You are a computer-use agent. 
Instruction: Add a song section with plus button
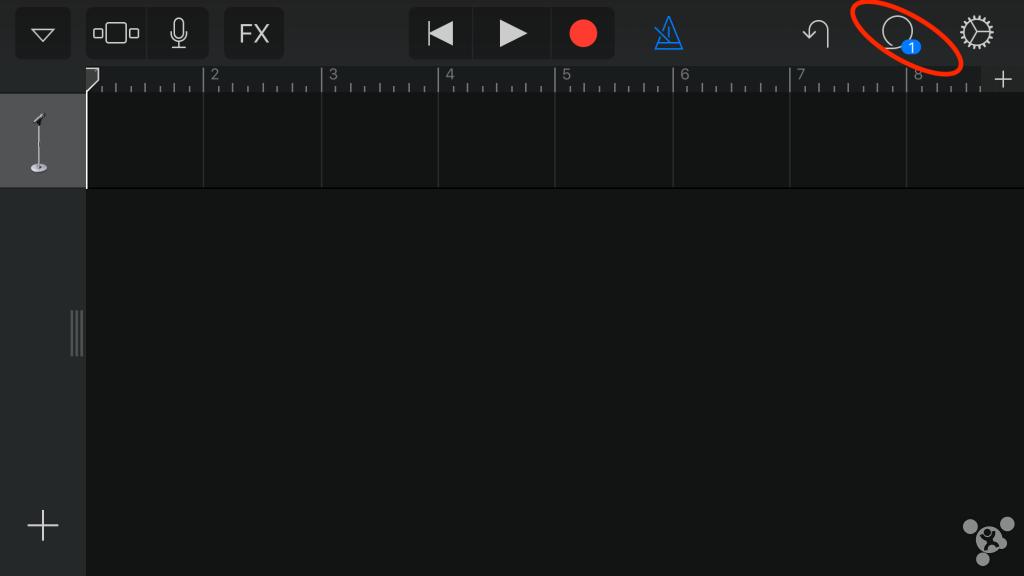coord(1003,79)
